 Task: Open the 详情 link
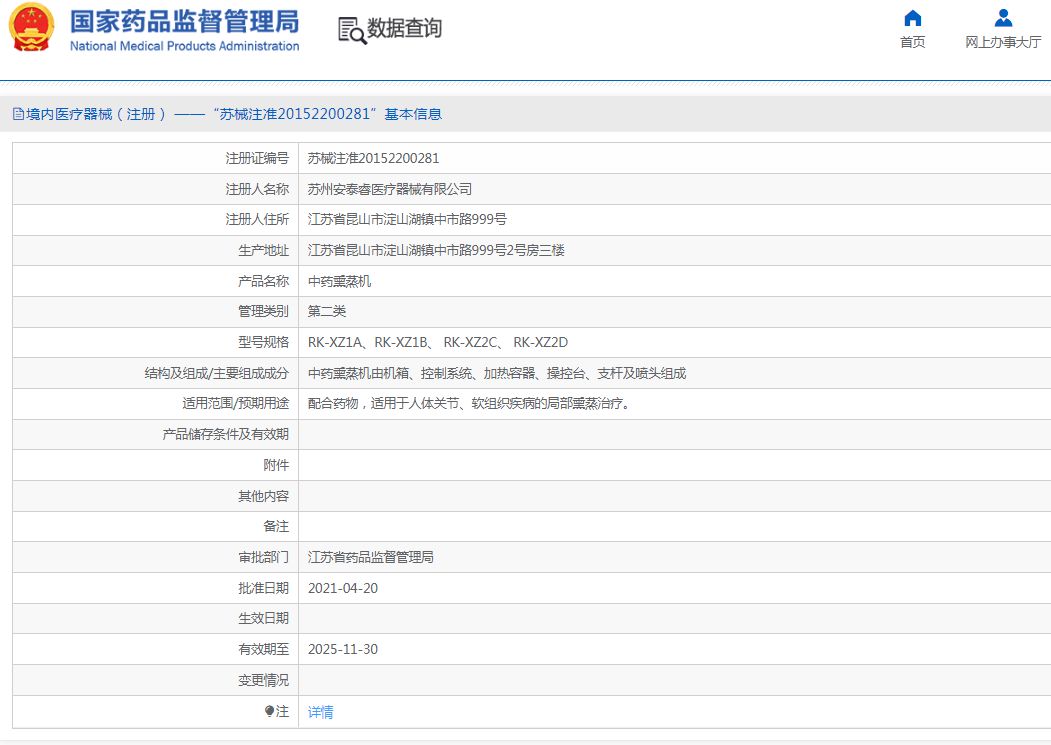pos(320,712)
